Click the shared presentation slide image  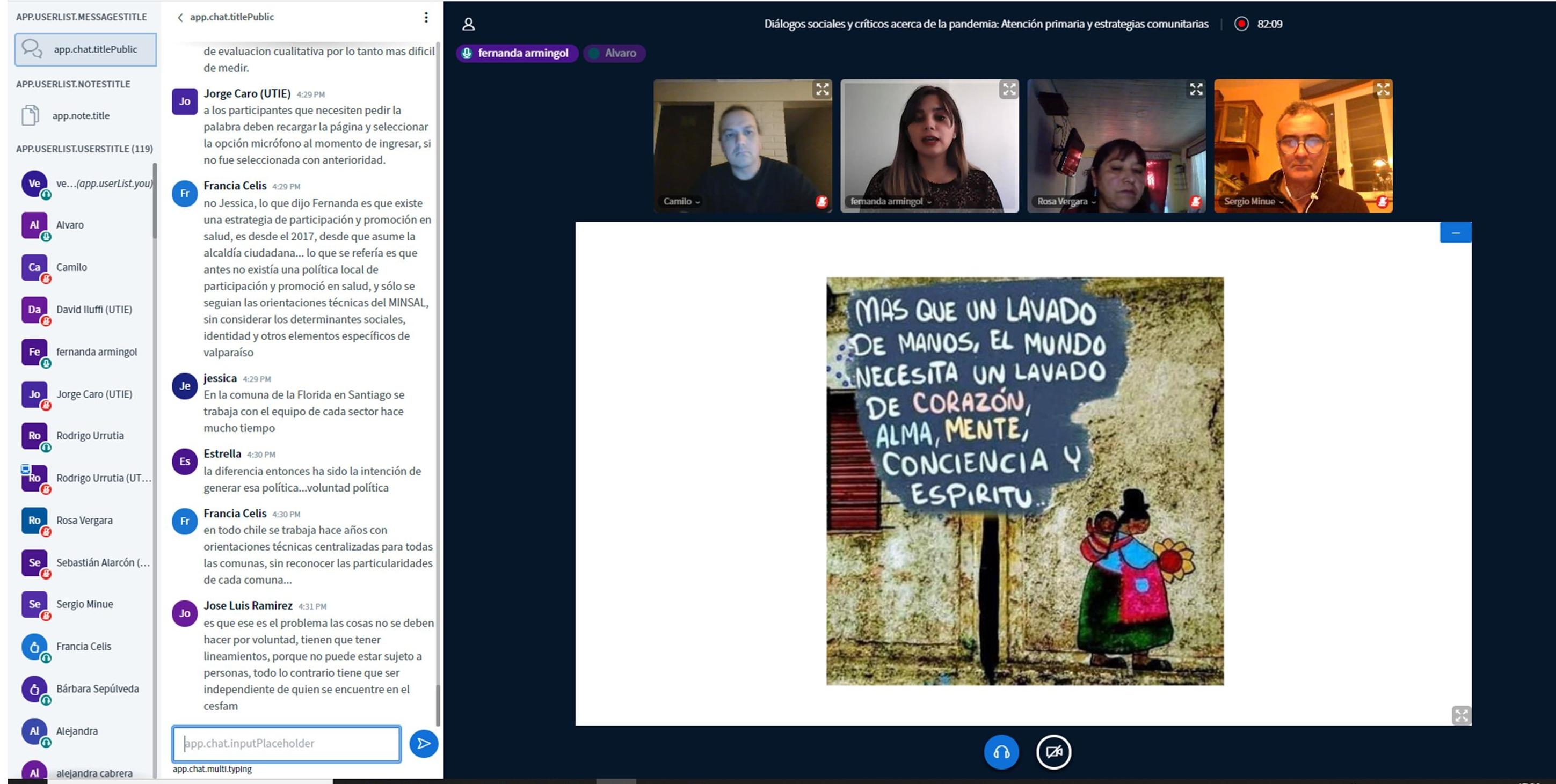tap(1025, 481)
